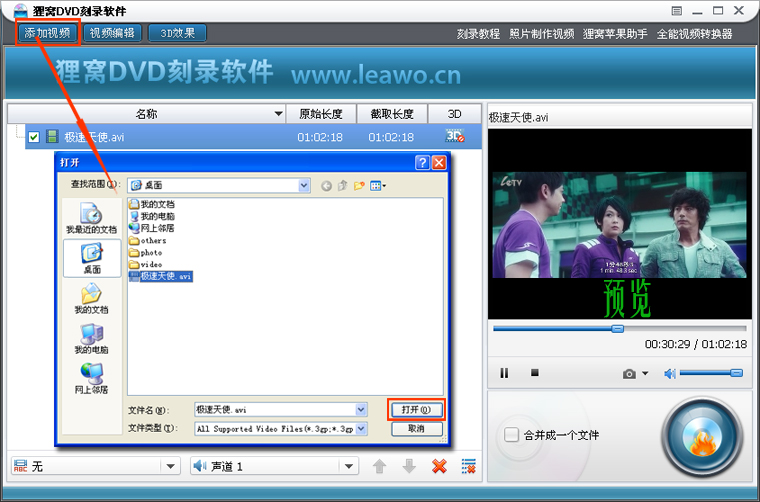The width and height of the screenshot is (760, 502).
Task: Open the 视频编辑 video edit tool
Action: tap(112, 33)
